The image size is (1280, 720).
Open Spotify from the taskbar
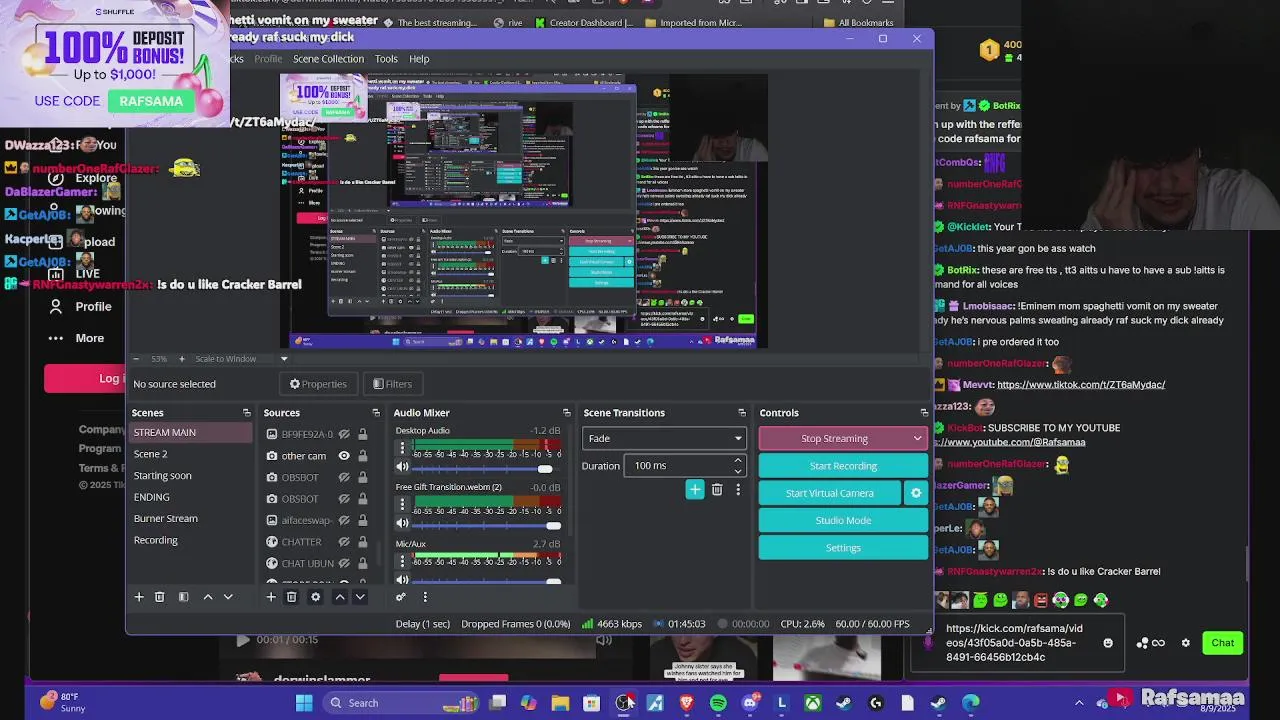(x=718, y=703)
